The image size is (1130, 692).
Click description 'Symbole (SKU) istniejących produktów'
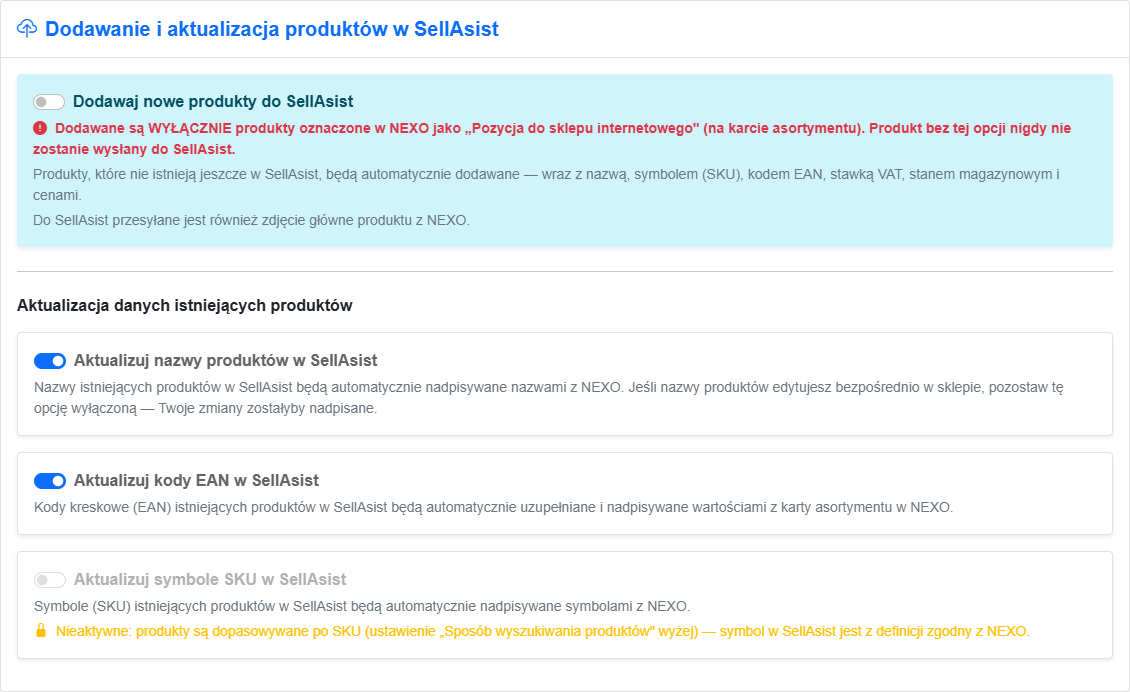[x=362, y=606]
